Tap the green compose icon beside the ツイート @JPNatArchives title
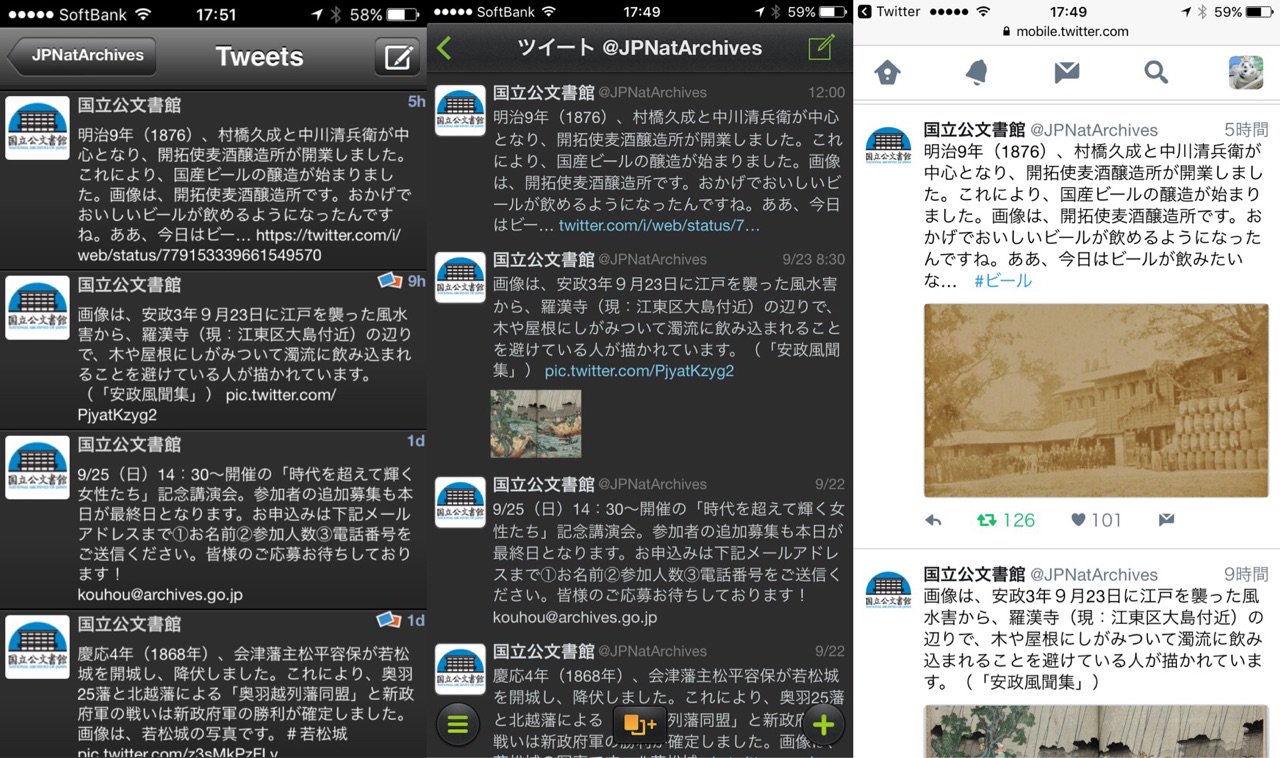The width and height of the screenshot is (1280, 758). click(821, 47)
